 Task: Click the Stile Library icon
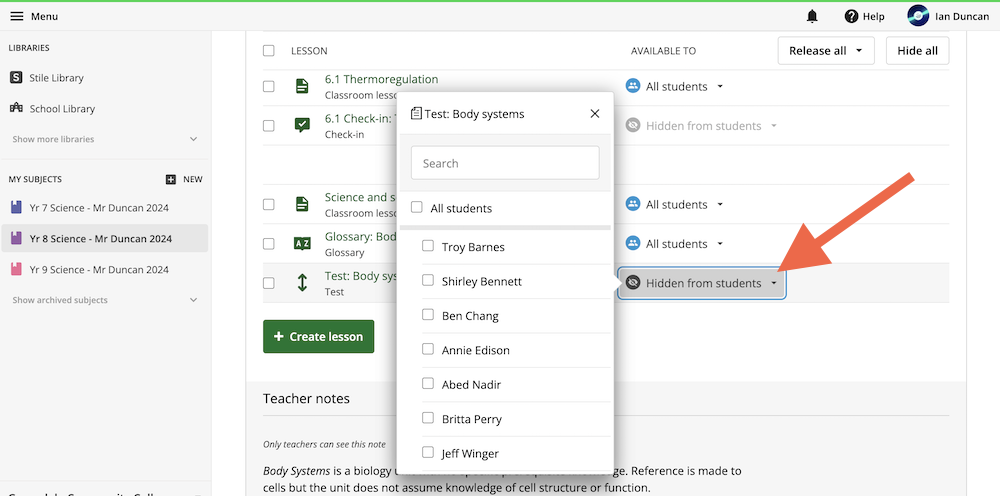16,78
